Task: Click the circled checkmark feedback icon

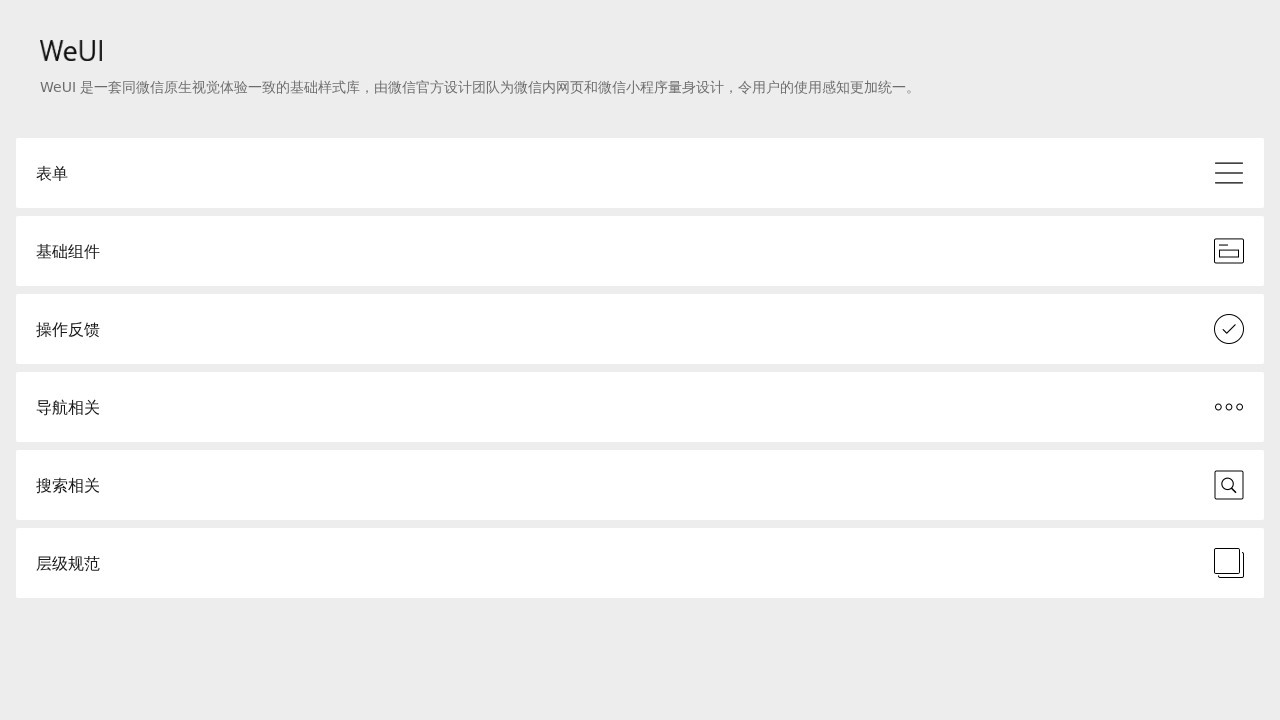Action: point(1229,329)
